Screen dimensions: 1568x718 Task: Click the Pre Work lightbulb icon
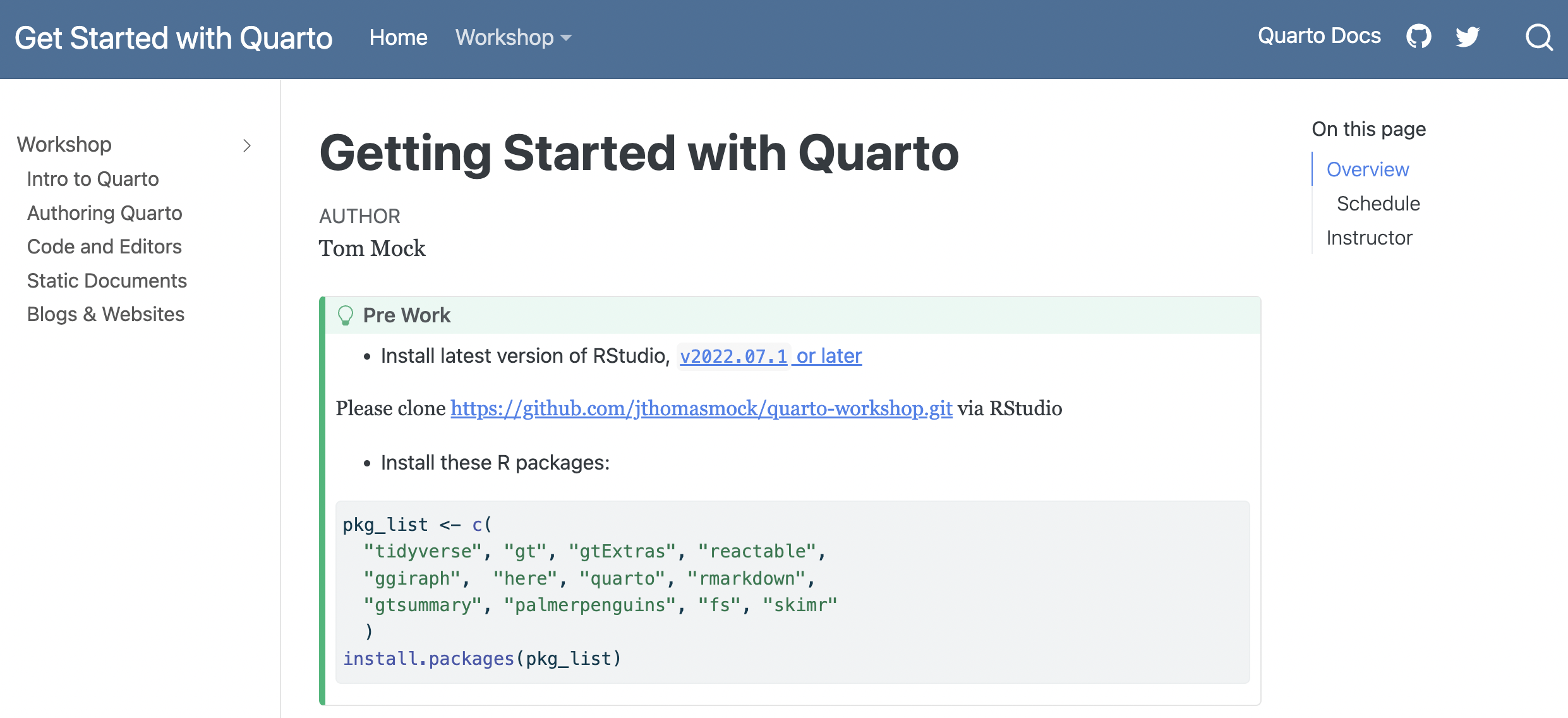click(x=345, y=315)
